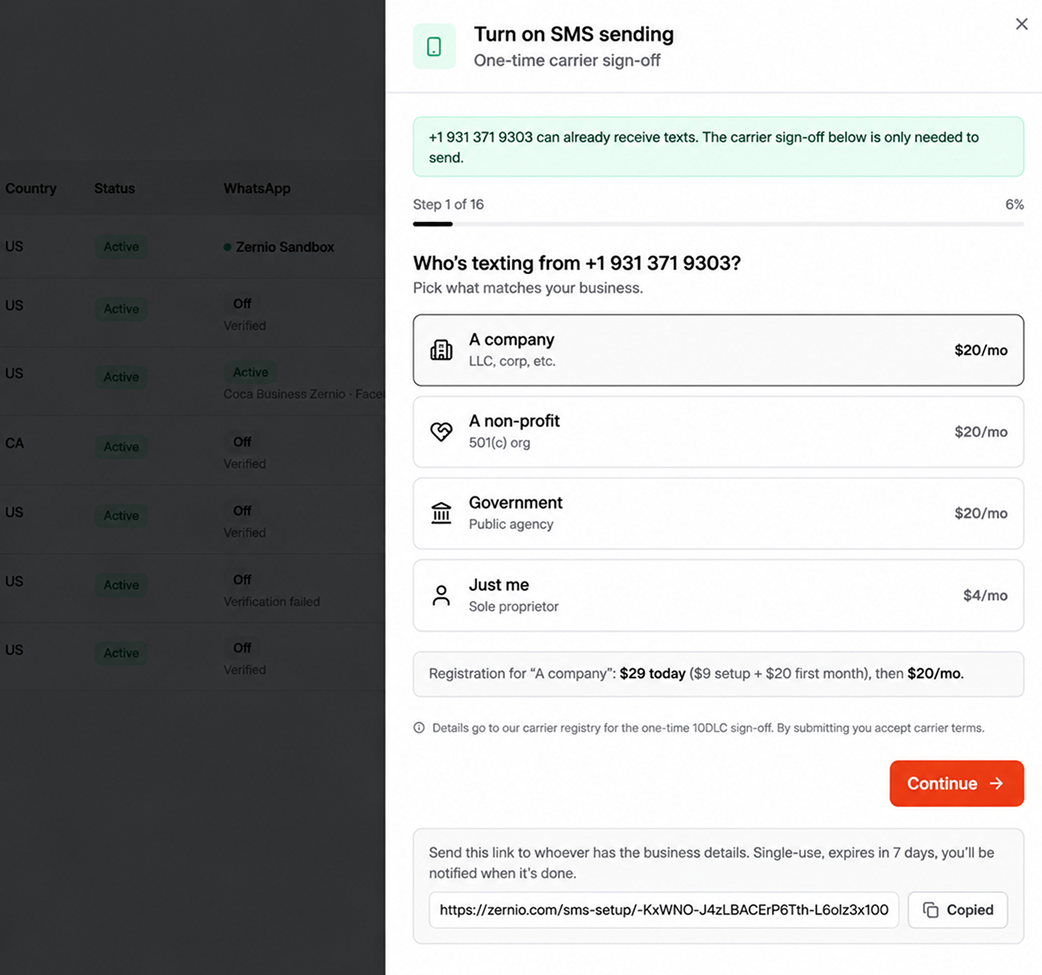Click the "One-time carrier sign-off" subtitle

click(567, 60)
